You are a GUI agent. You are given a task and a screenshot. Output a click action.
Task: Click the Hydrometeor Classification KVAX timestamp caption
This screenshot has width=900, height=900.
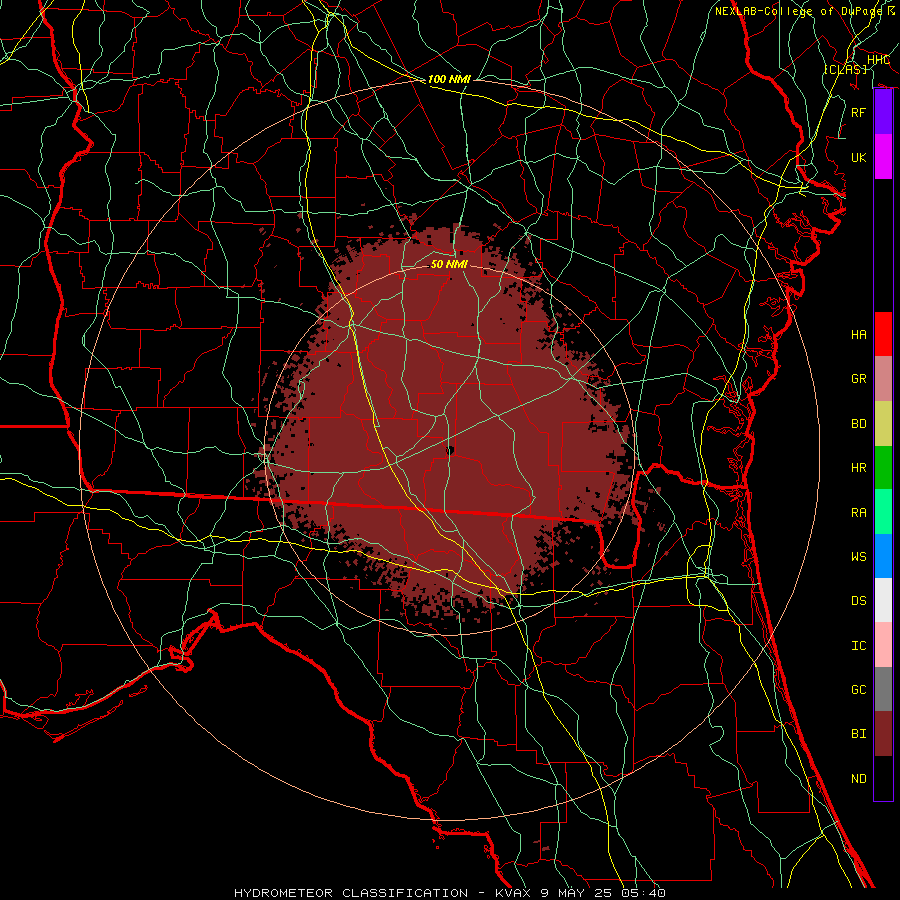(450, 893)
